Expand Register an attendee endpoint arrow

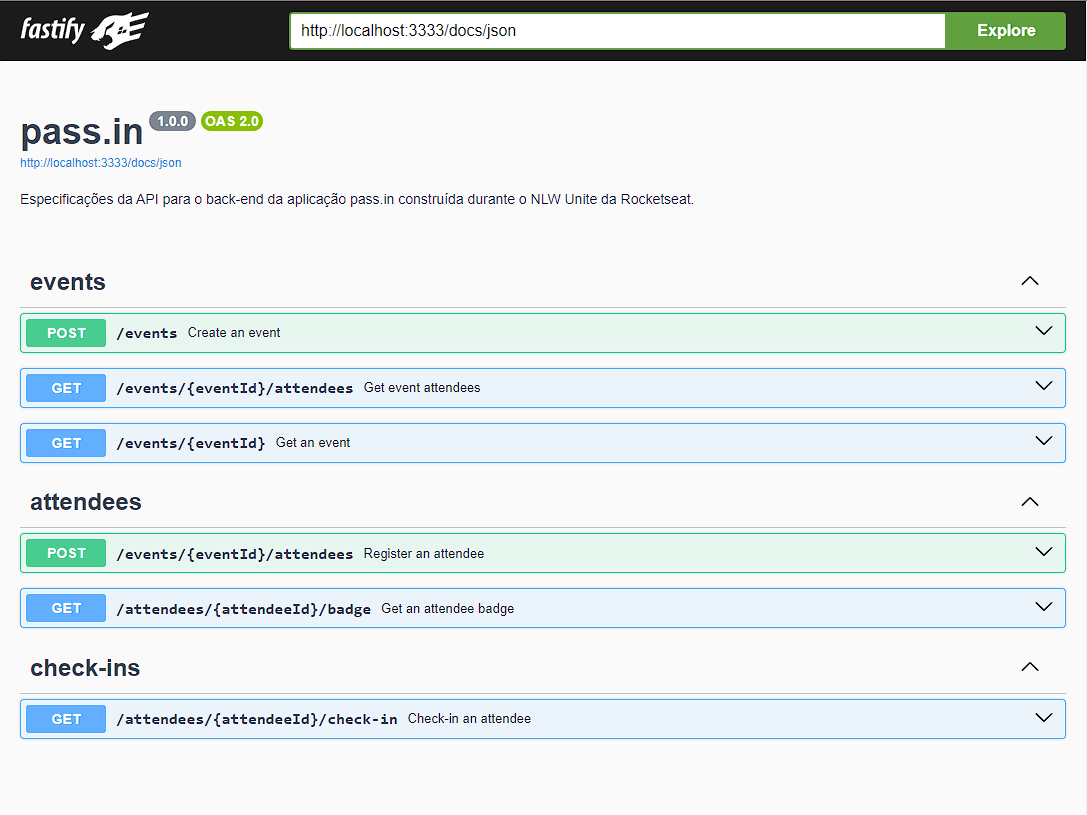1043,552
